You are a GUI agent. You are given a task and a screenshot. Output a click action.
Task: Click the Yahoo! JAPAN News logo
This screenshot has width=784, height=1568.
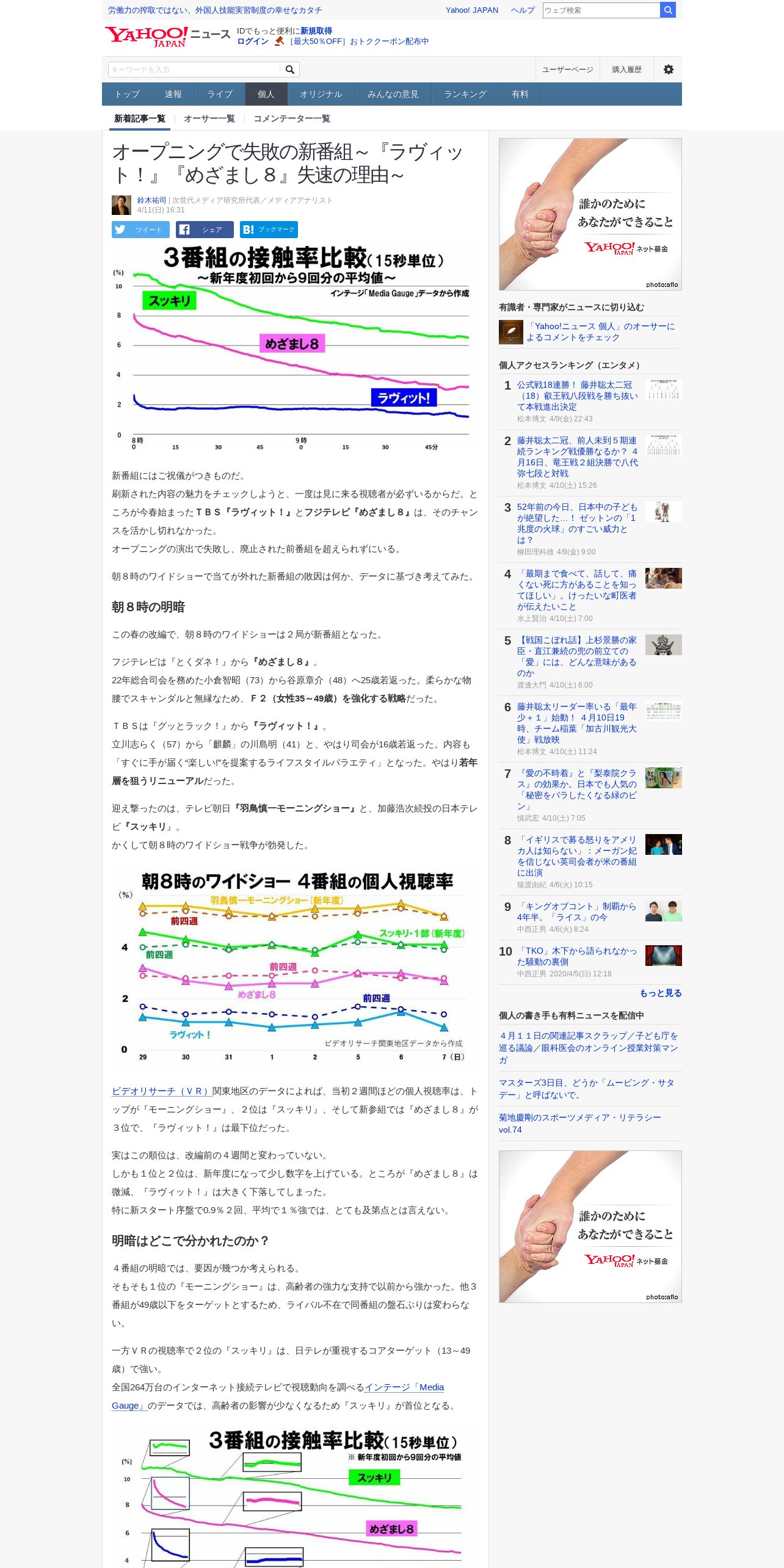tap(167, 36)
